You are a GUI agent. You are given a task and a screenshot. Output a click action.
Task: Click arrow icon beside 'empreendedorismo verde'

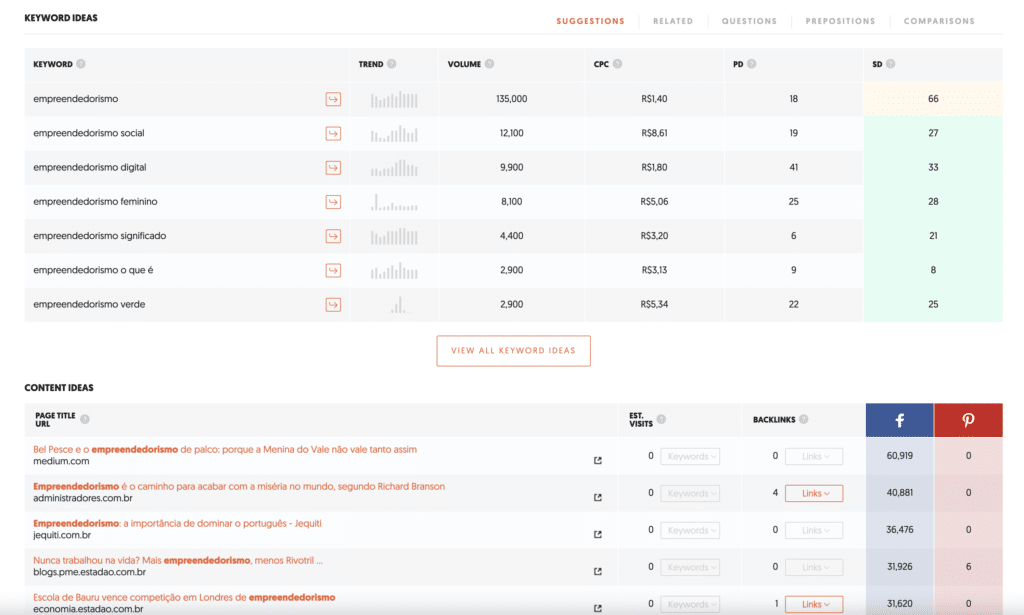(x=333, y=304)
